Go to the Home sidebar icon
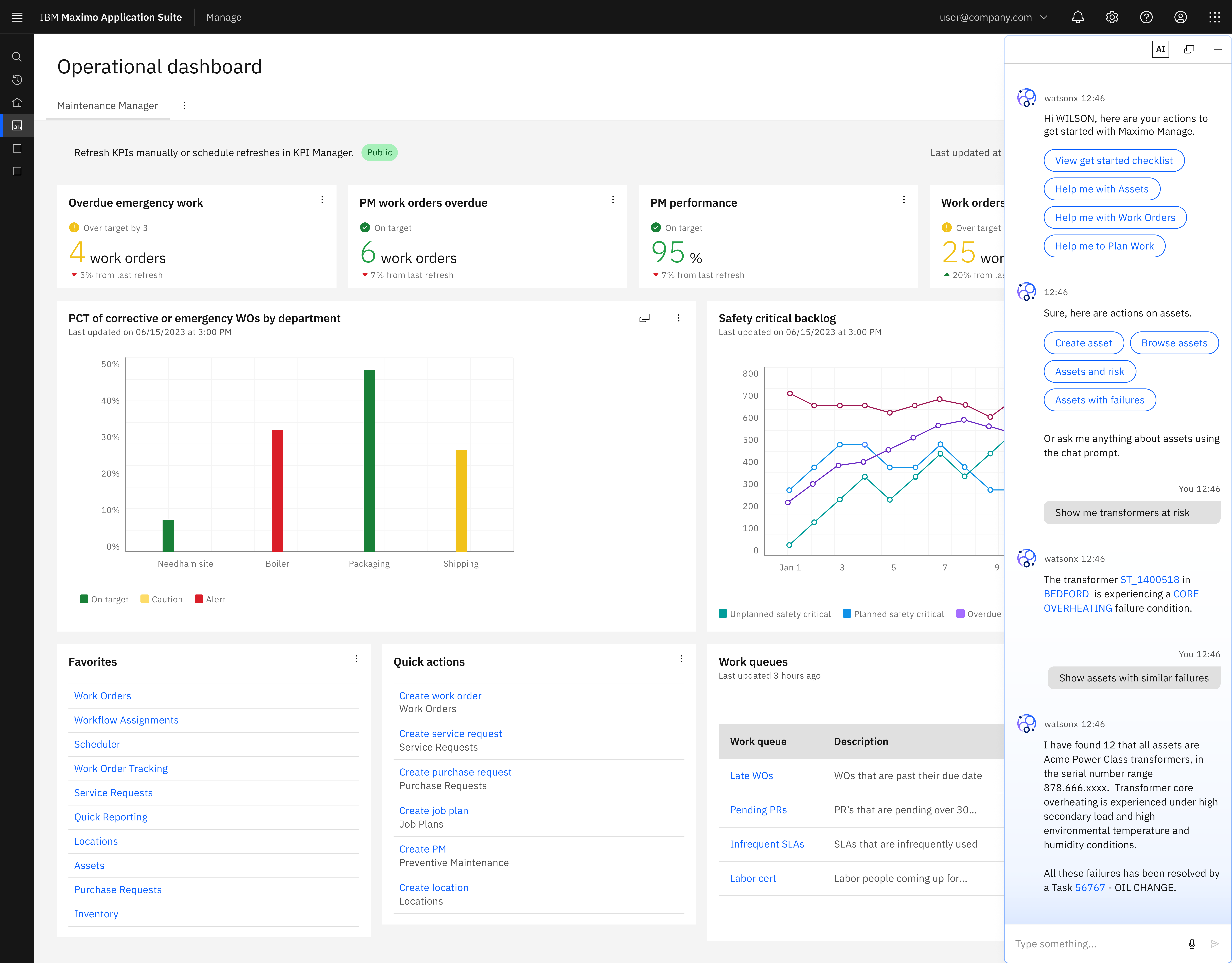Screen dimensions: 1232x963 click(x=17, y=103)
